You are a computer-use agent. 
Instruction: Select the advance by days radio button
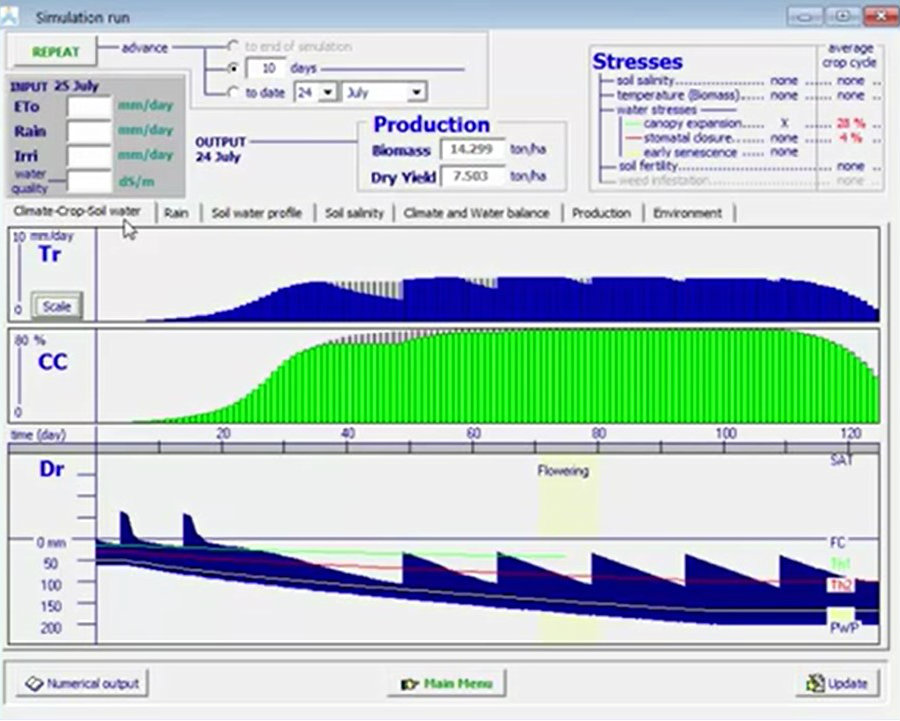[x=233, y=69]
